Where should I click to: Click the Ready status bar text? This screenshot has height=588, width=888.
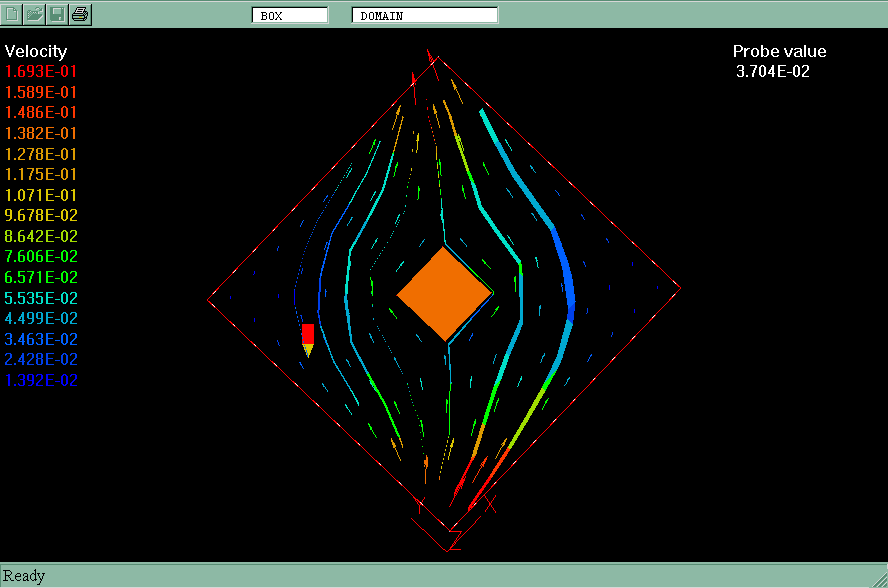tap(25, 576)
